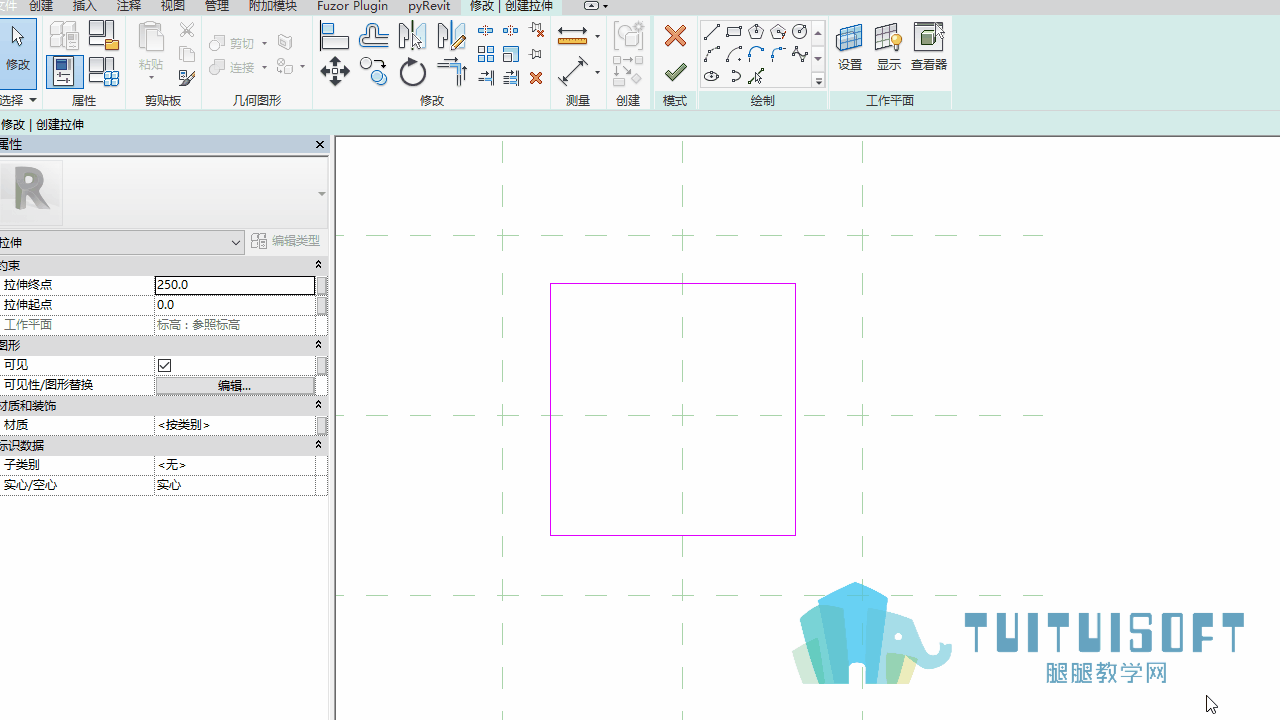1280x720 pixels.
Task: Select the Rectangle draw tool
Action: pyautogui.click(x=734, y=32)
